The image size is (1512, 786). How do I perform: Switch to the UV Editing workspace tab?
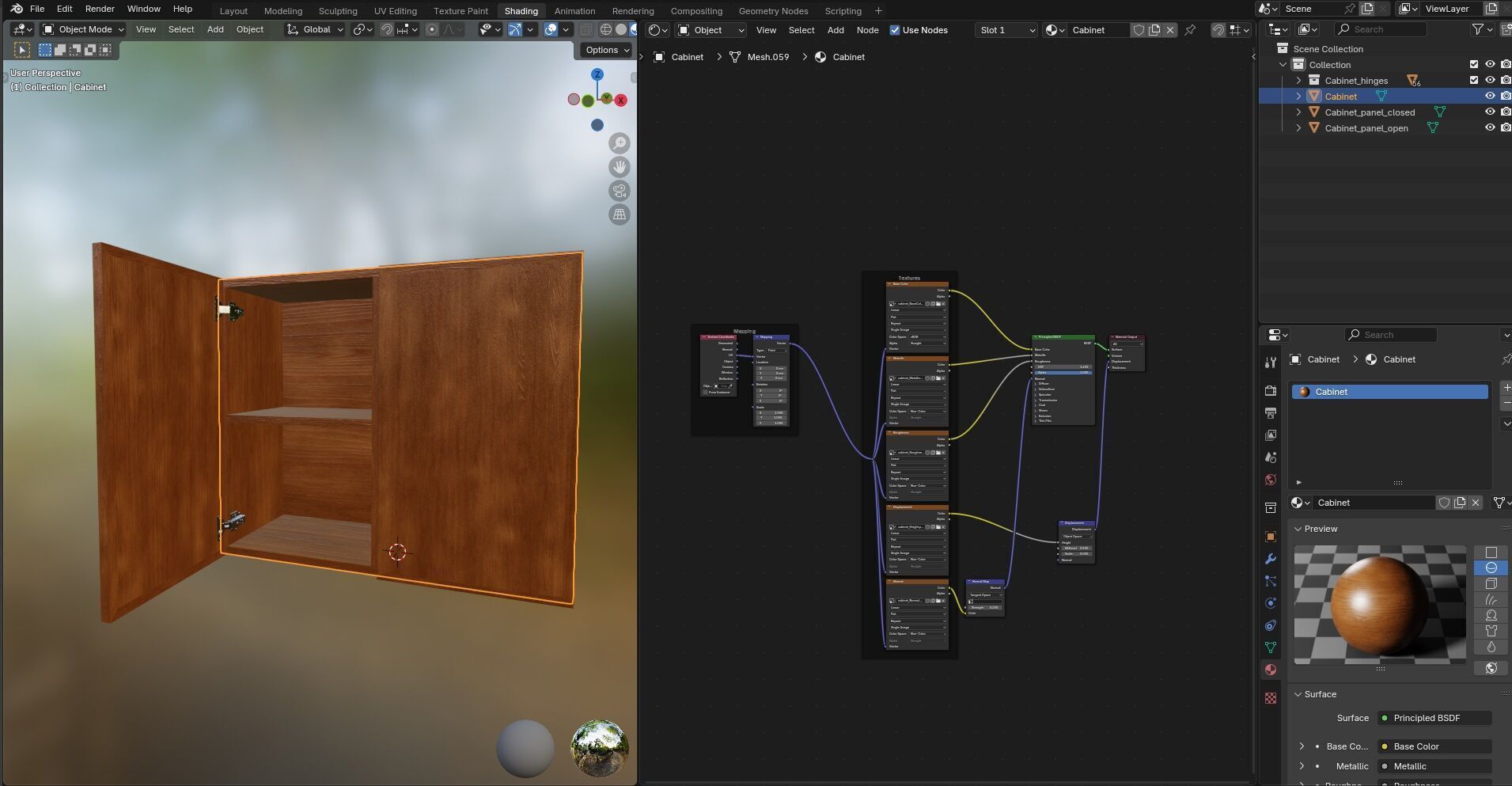395,11
